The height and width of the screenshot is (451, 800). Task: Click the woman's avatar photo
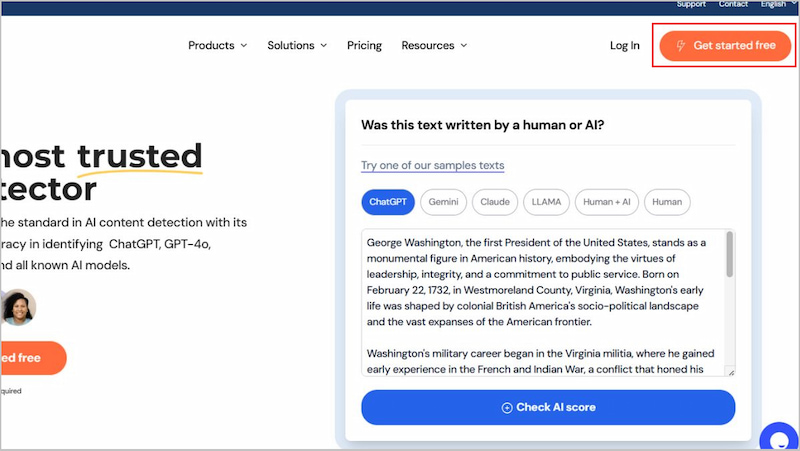(x=19, y=307)
